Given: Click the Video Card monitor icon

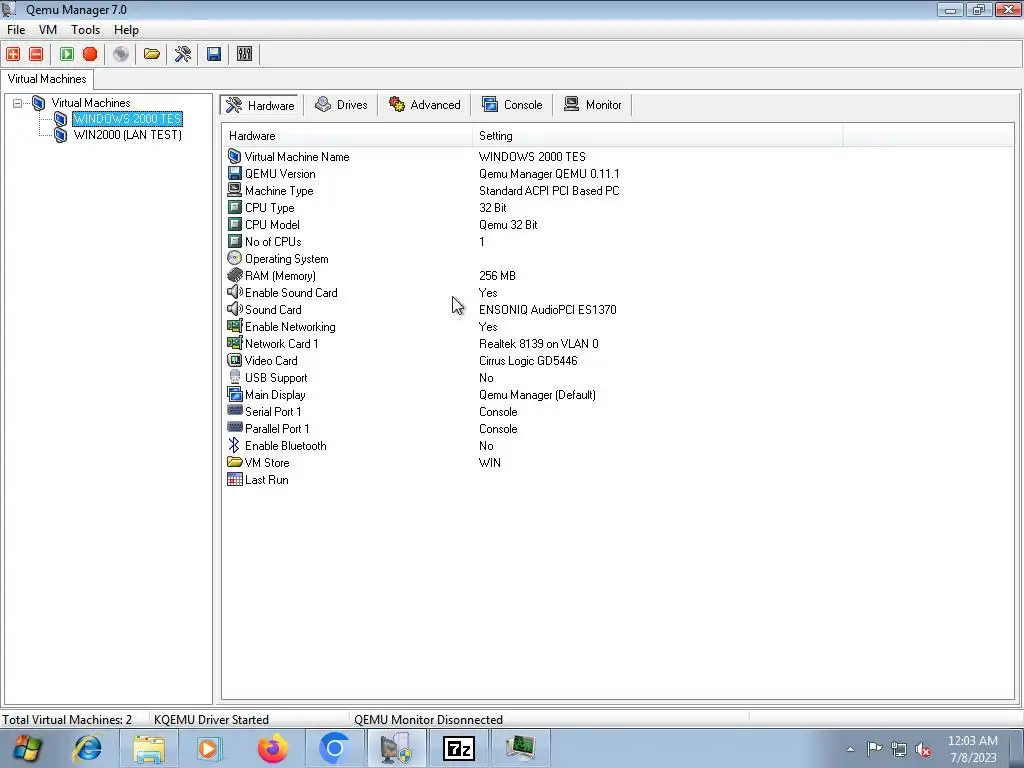Looking at the screenshot, I should tap(234, 360).
